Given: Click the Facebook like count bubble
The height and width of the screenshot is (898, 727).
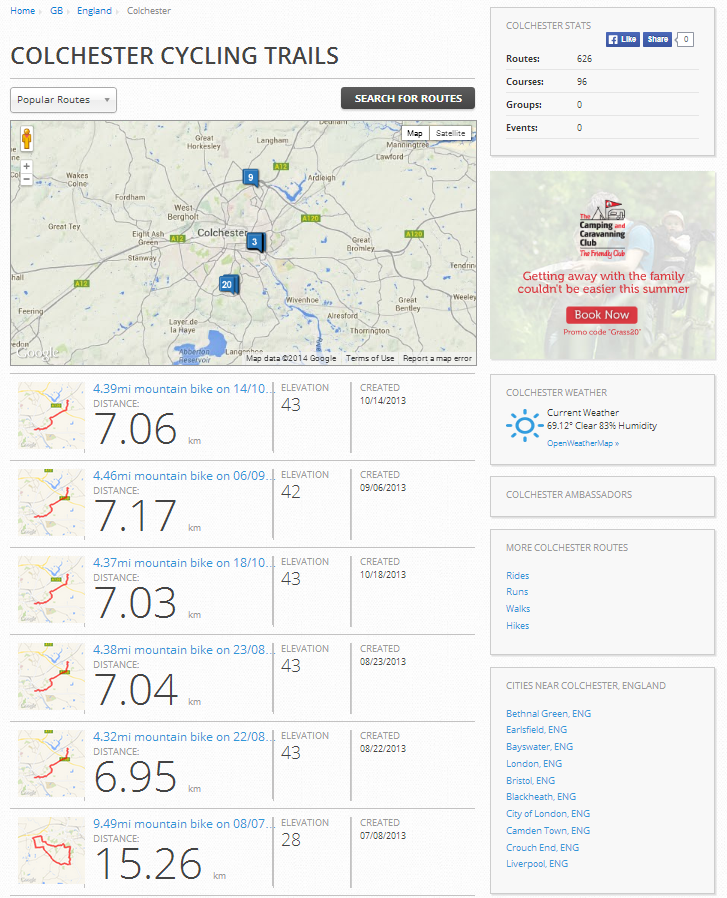Looking at the screenshot, I should pos(685,40).
